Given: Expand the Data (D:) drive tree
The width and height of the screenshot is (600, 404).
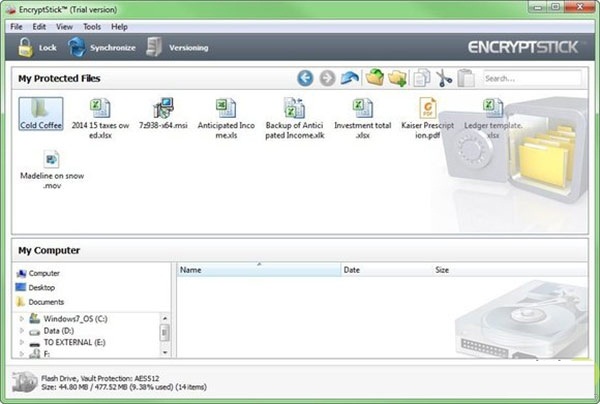Looking at the screenshot, I should pyautogui.click(x=22, y=329).
